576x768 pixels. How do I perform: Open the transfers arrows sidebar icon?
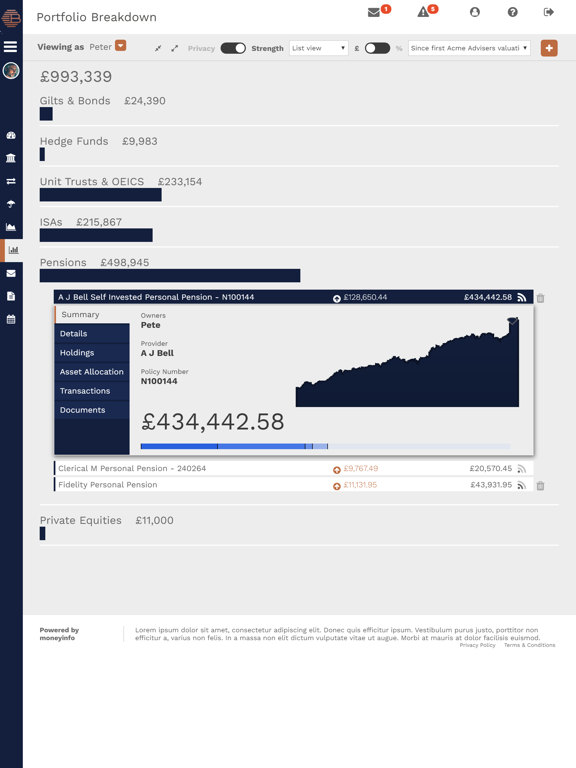click(x=11, y=181)
